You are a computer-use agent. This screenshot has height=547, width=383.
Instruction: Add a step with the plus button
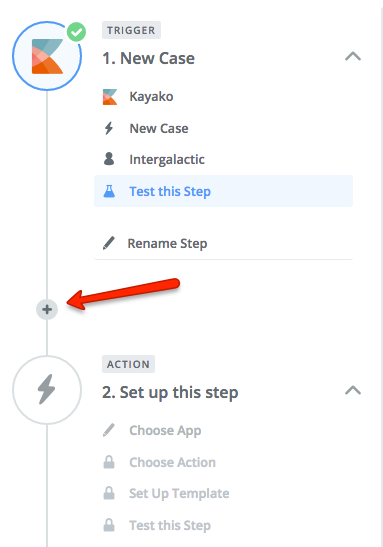[47, 309]
